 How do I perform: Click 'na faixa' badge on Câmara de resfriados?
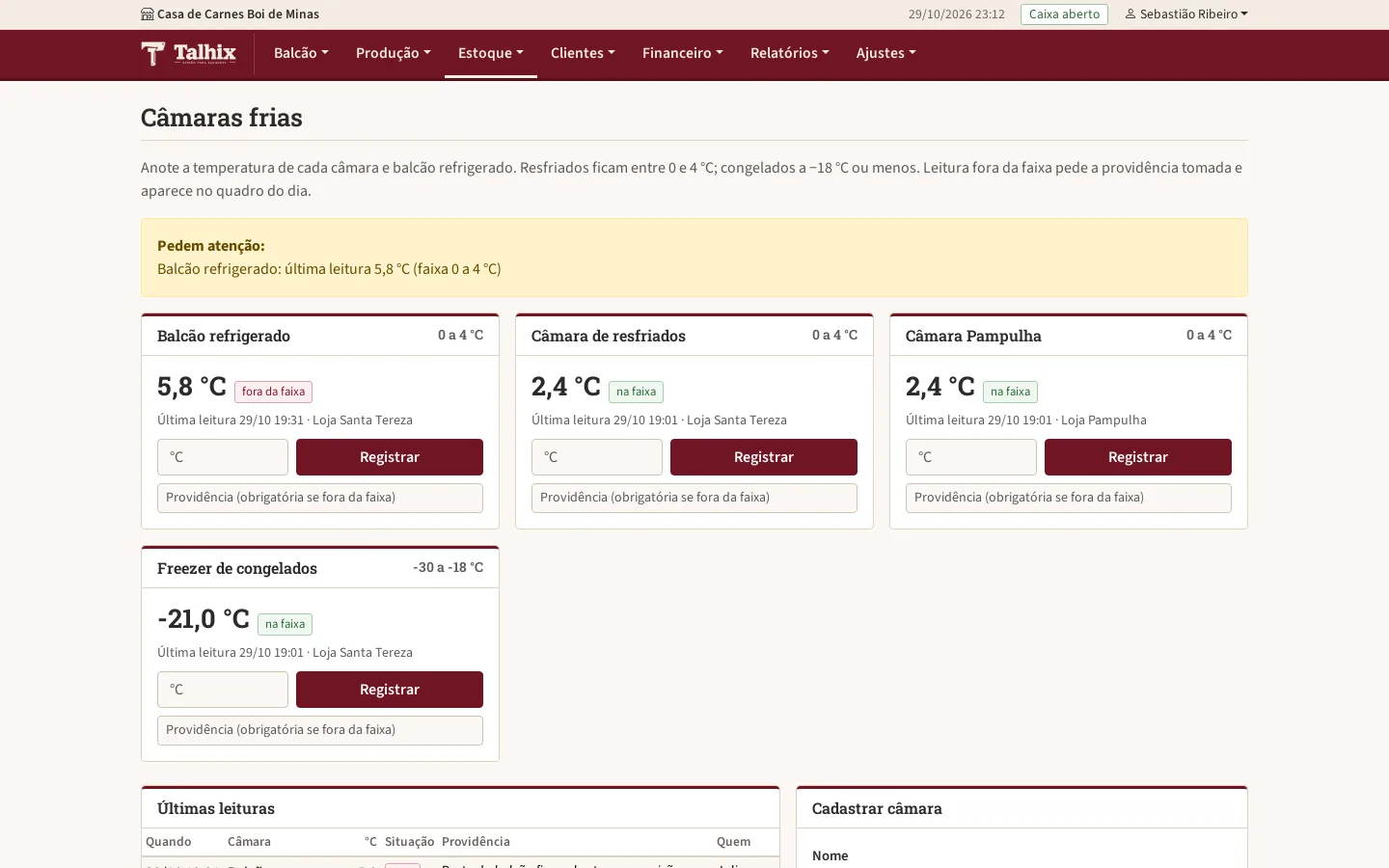(636, 392)
